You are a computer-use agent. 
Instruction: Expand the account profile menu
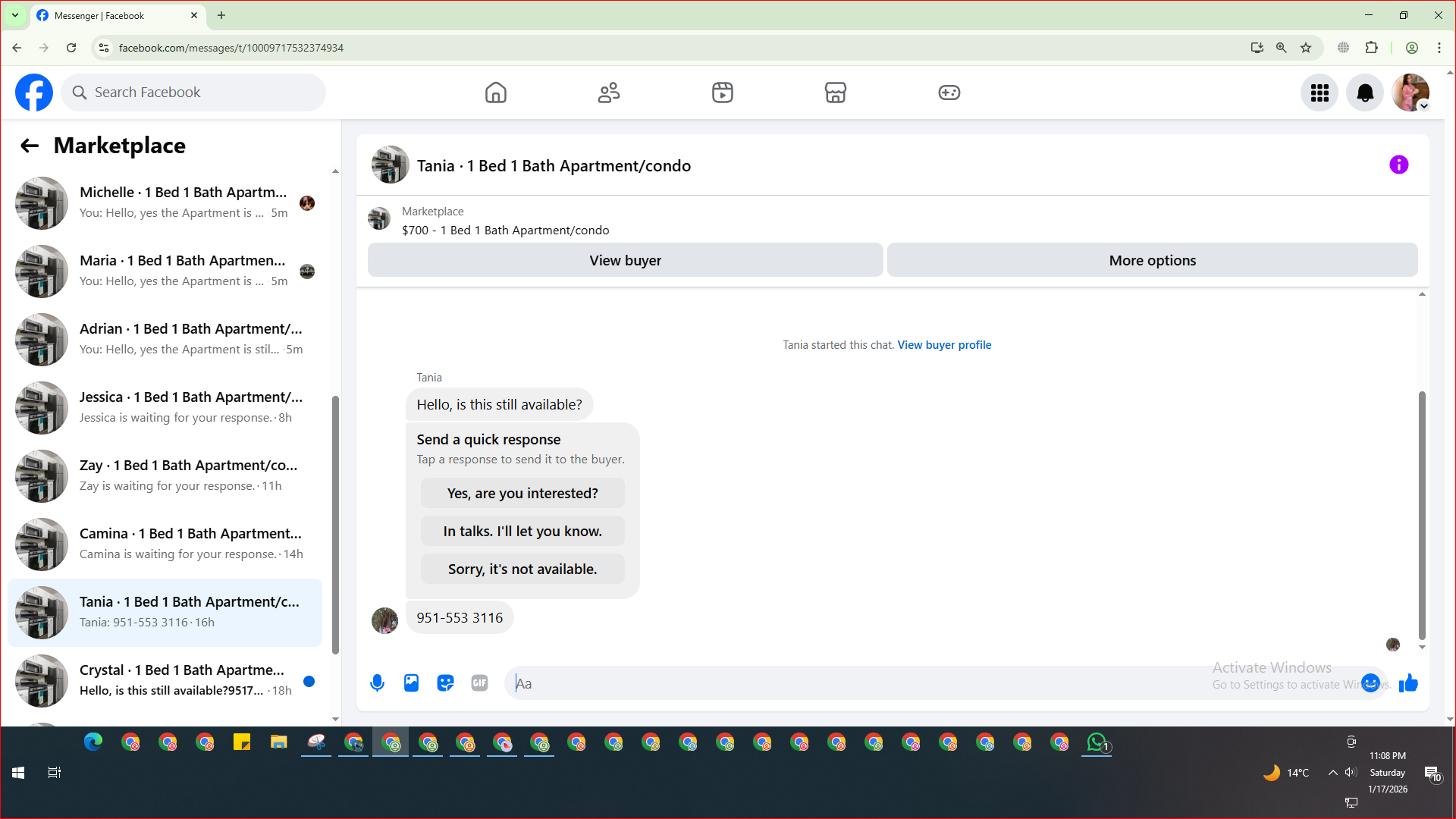point(1410,93)
